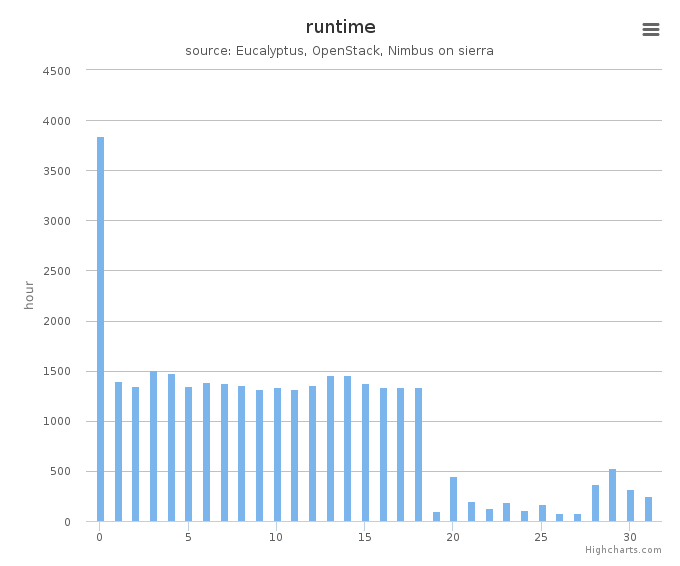The width and height of the screenshot is (680, 566).
Task: Click the y-axis label '4500'
Action: pos(56,71)
